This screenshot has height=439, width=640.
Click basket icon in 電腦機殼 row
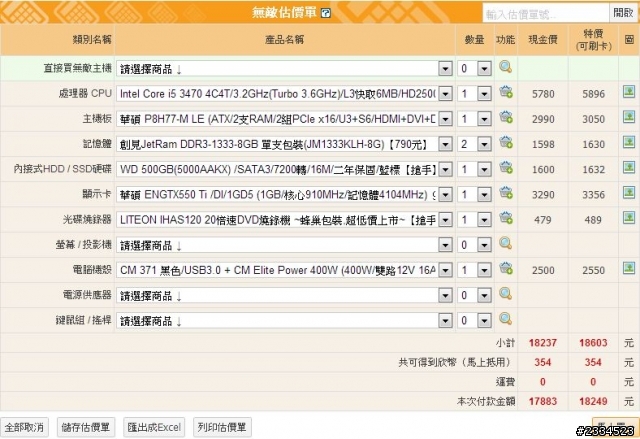pyautogui.click(x=506, y=268)
